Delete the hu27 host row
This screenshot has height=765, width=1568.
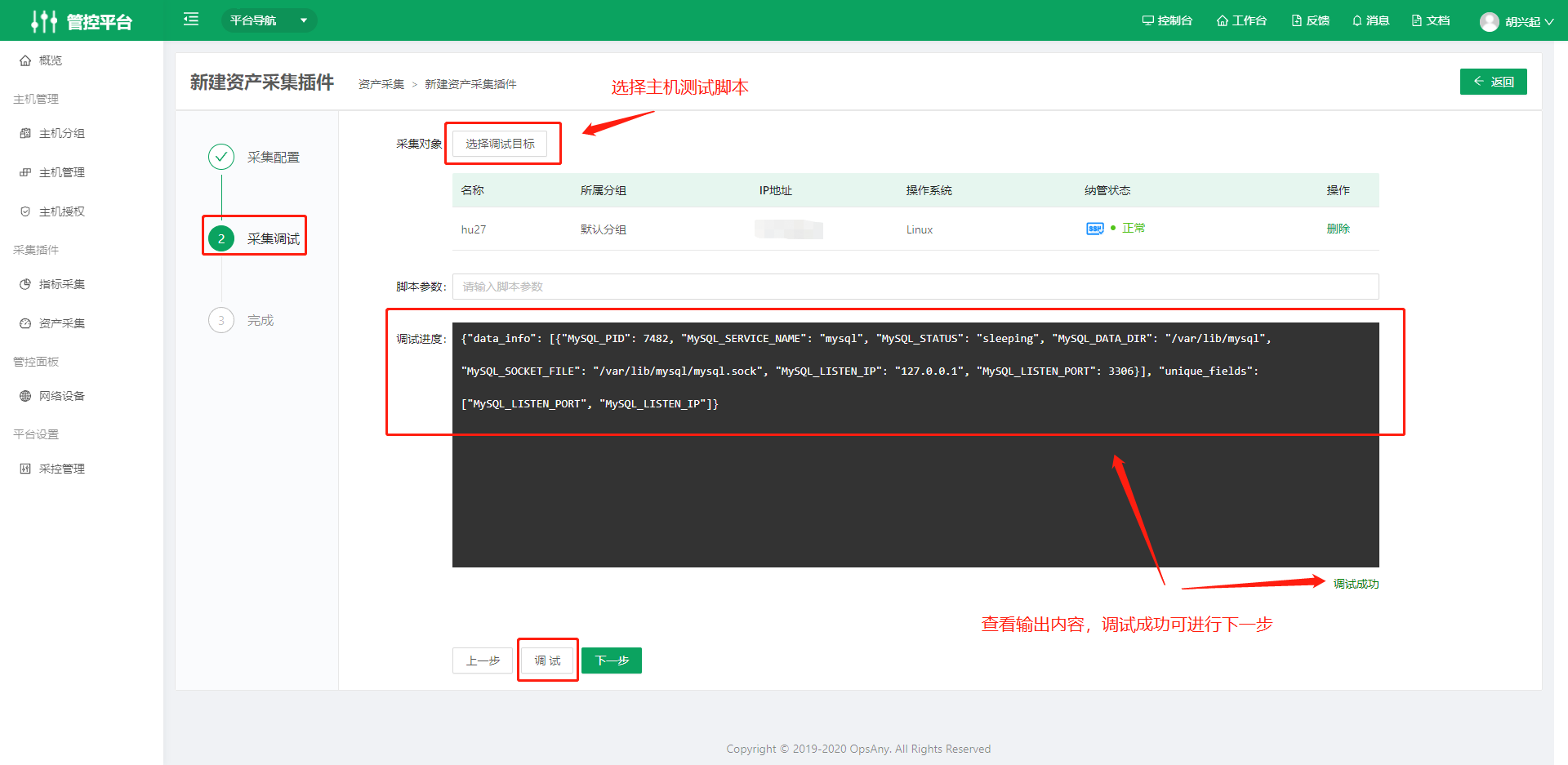(x=1338, y=229)
